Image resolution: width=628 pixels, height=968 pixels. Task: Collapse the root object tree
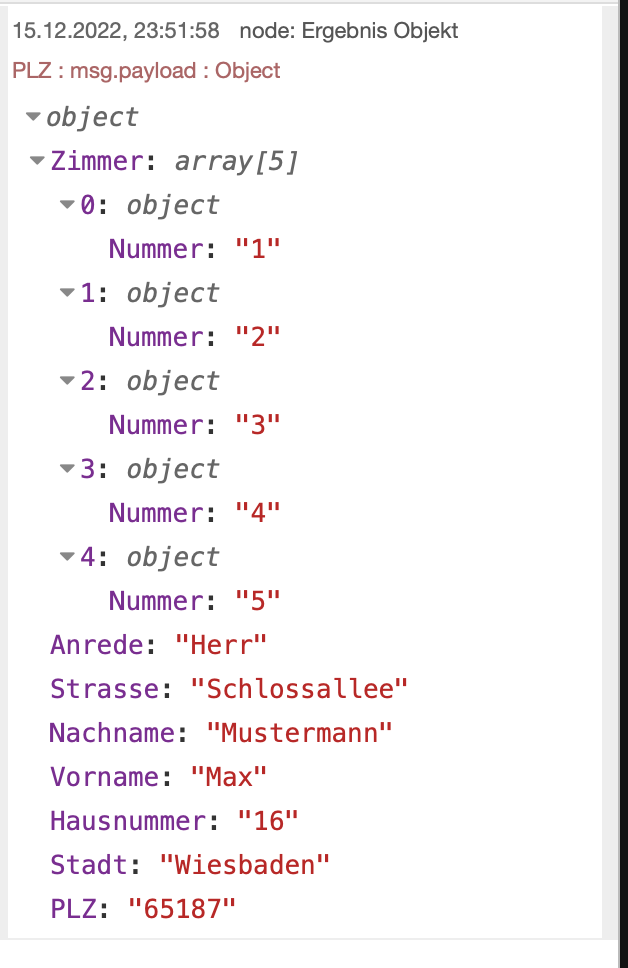[x=34, y=118]
